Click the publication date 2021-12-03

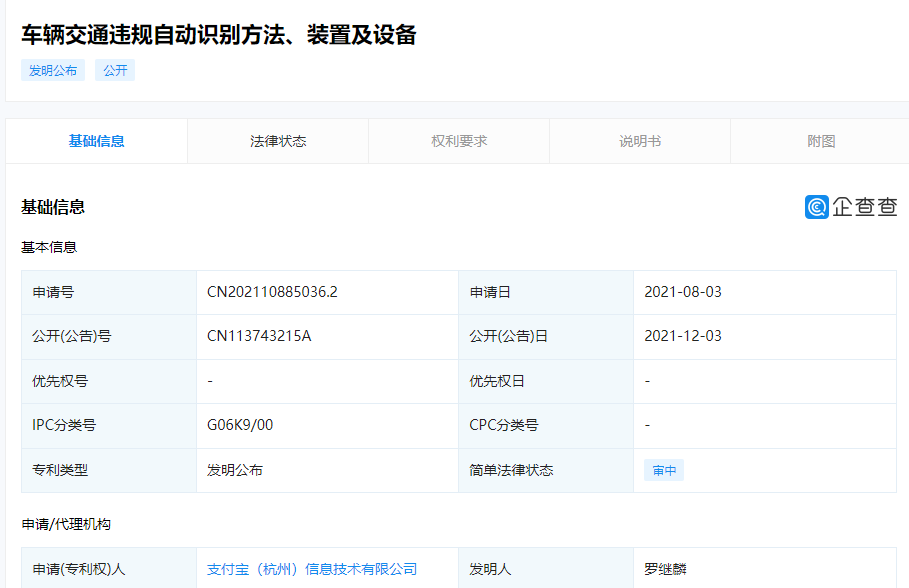coord(683,336)
